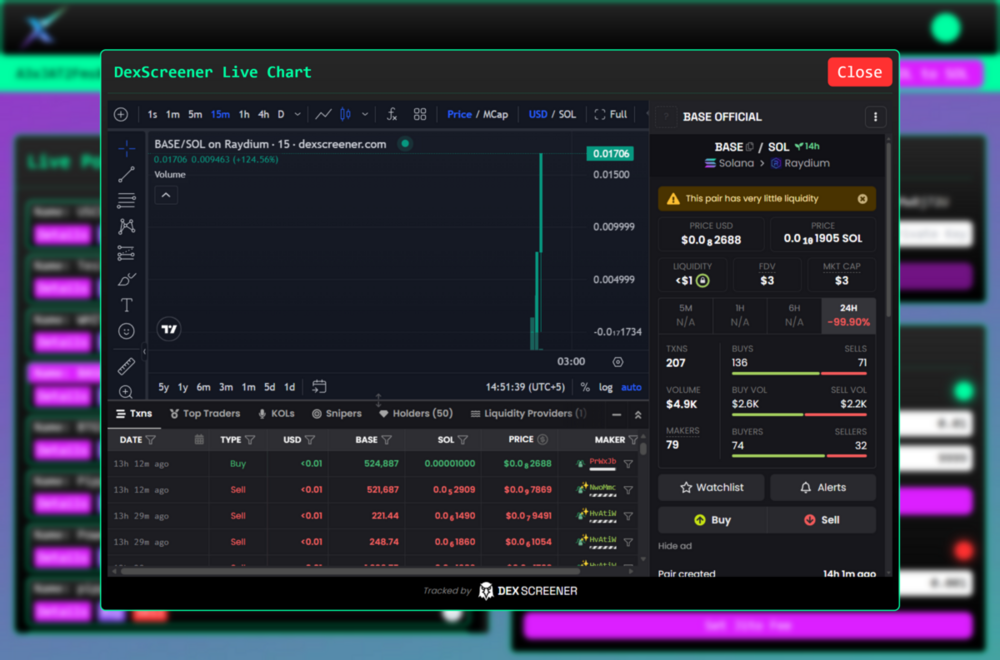Viewport: 1000px width, 660px height.
Task: Select the brush drawing tool
Action: [x=126, y=279]
